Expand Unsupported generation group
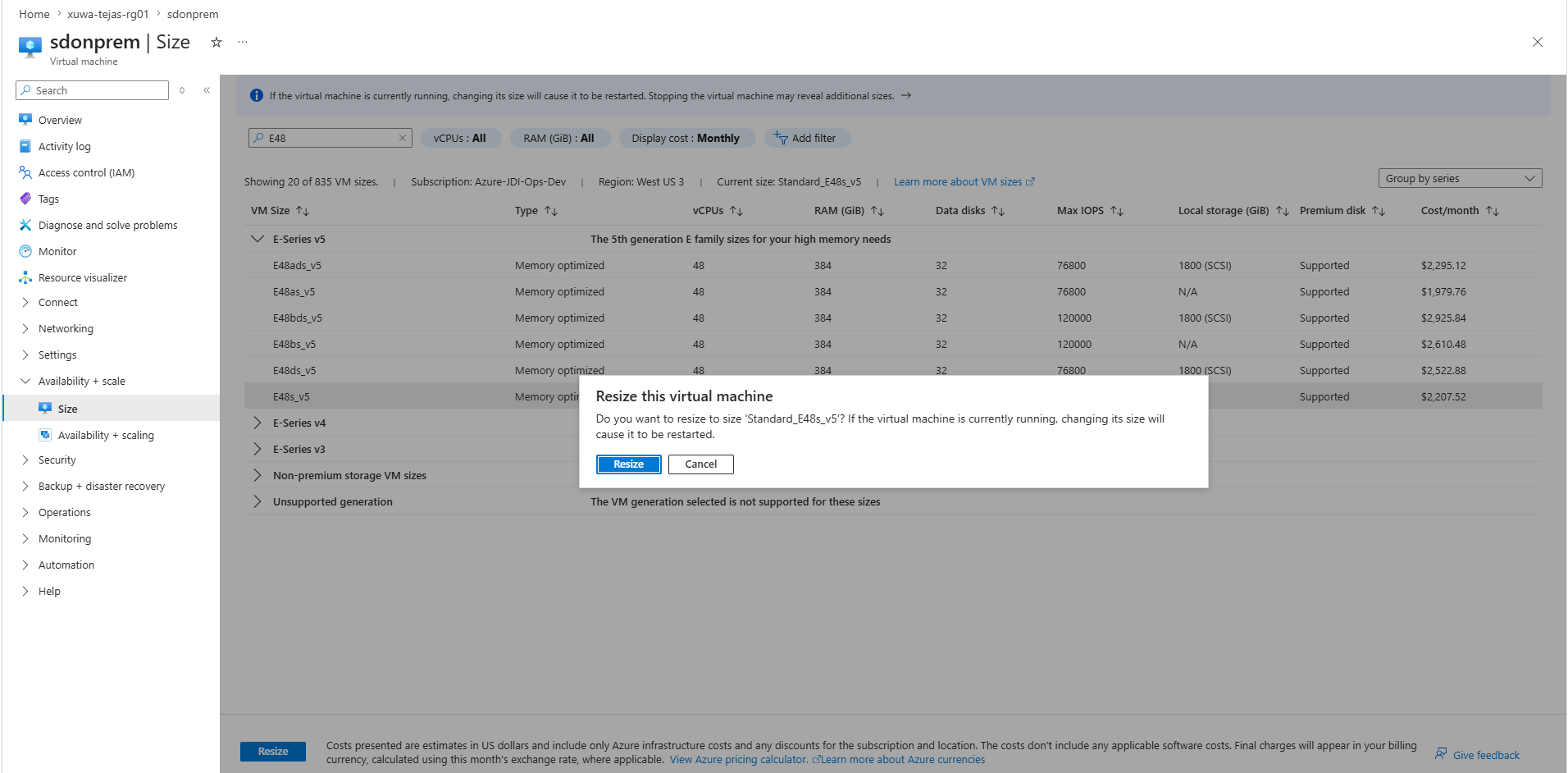 tap(258, 501)
